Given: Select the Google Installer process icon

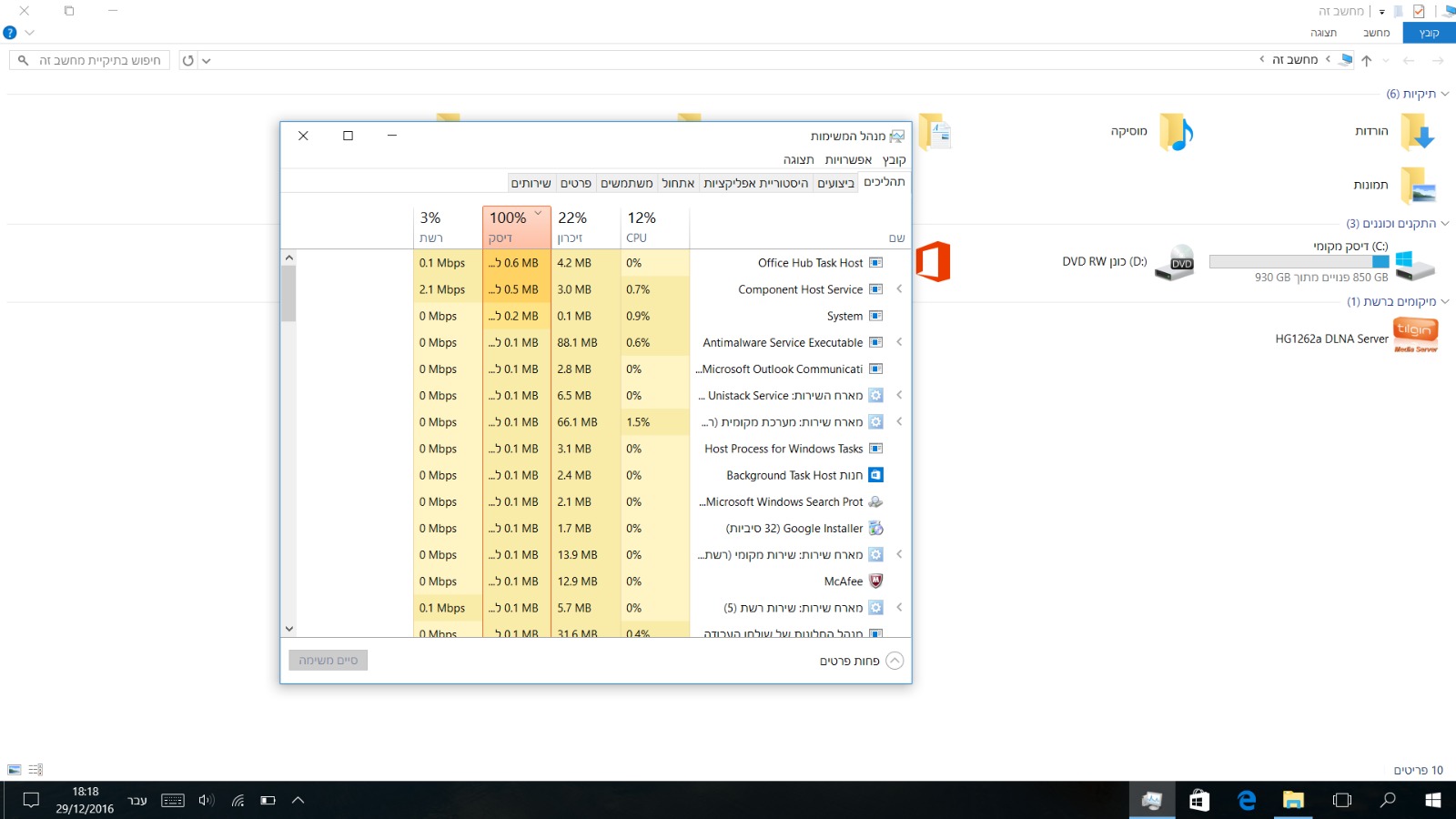Looking at the screenshot, I should tap(875, 528).
